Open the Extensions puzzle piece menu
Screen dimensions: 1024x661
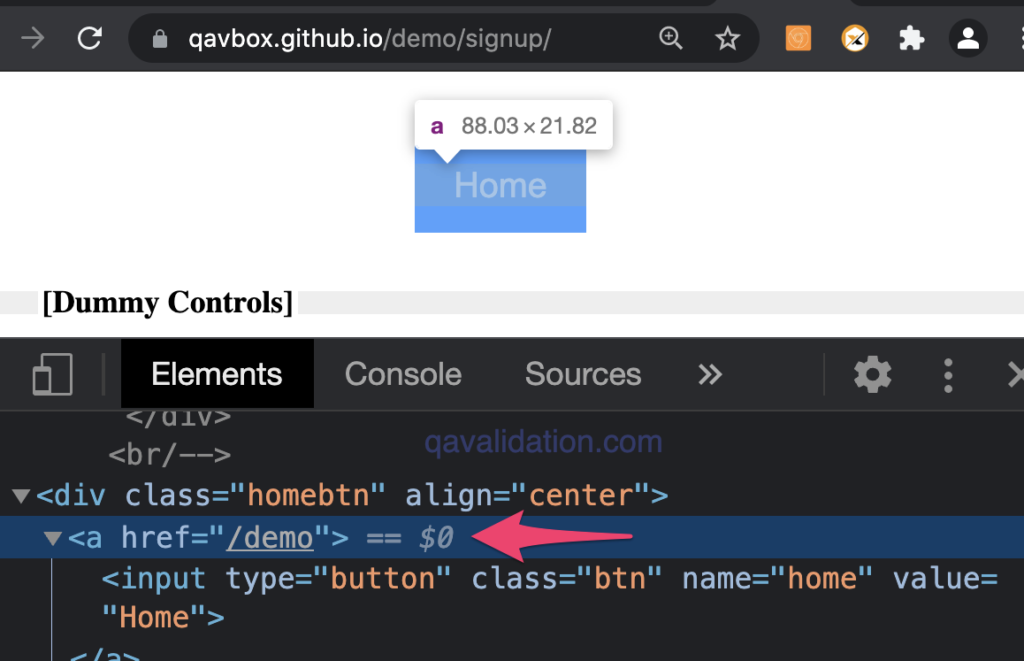tap(911, 39)
